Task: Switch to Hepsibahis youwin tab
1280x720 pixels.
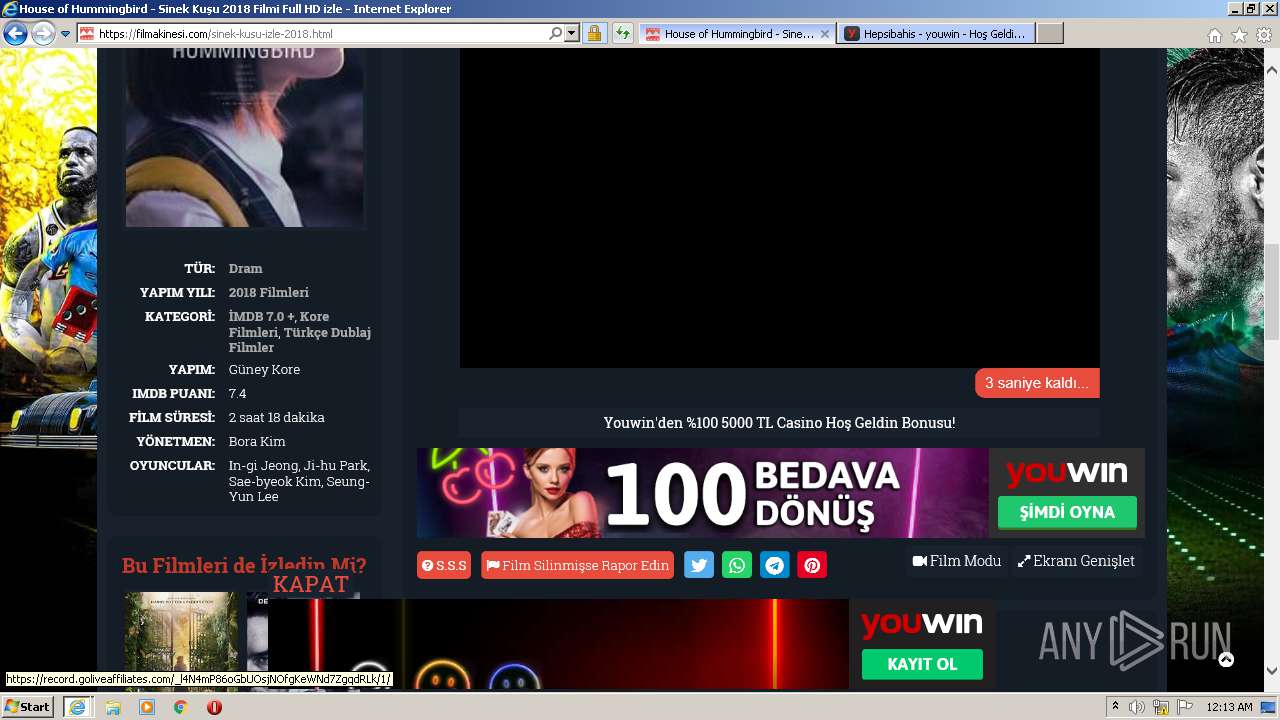Action: click(x=936, y=34)
